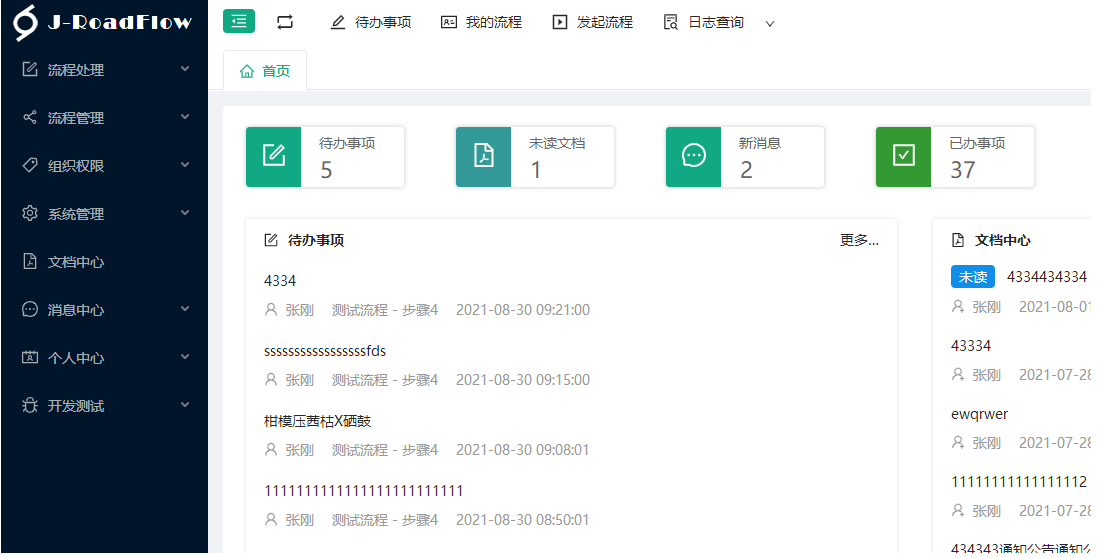Click 消息中心 chat bubble icon in sidebar
Screen dimensions: 1109x558
point(30,309)
